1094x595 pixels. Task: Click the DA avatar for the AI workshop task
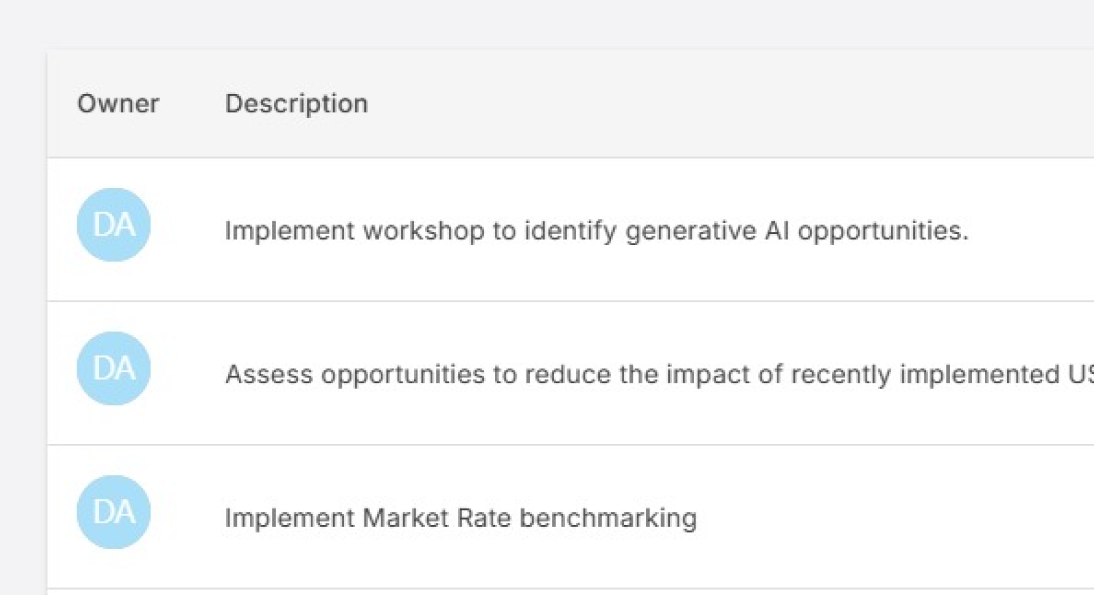pos(113,225)
